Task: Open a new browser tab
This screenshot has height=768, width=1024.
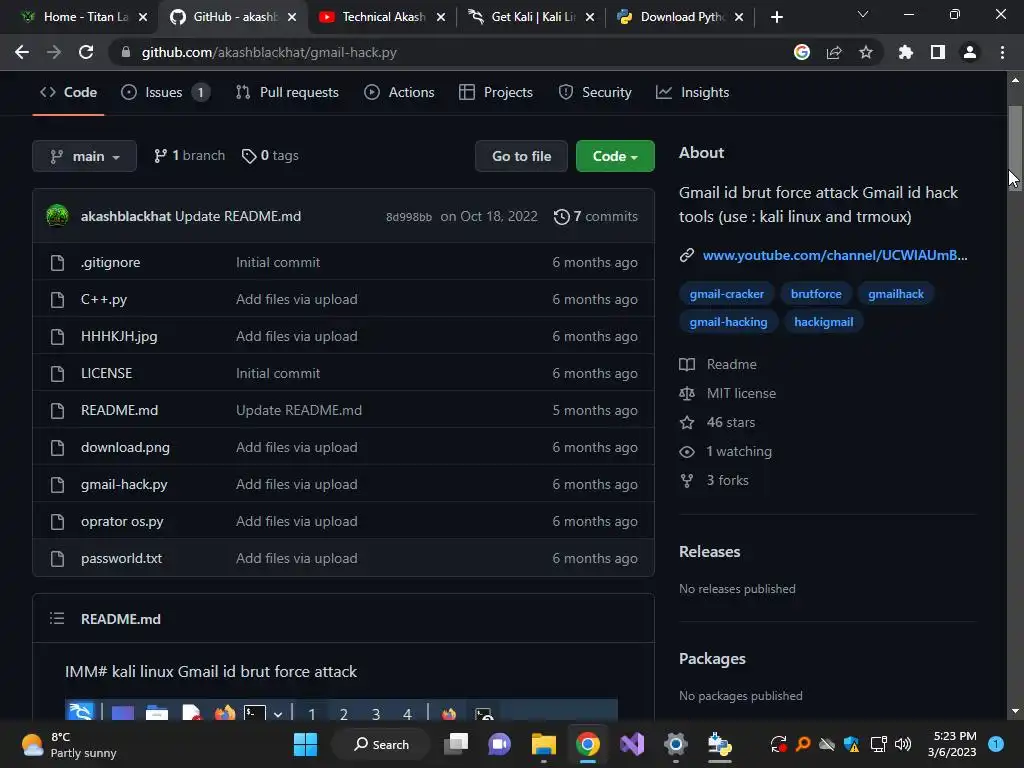Action: [776, 17]
